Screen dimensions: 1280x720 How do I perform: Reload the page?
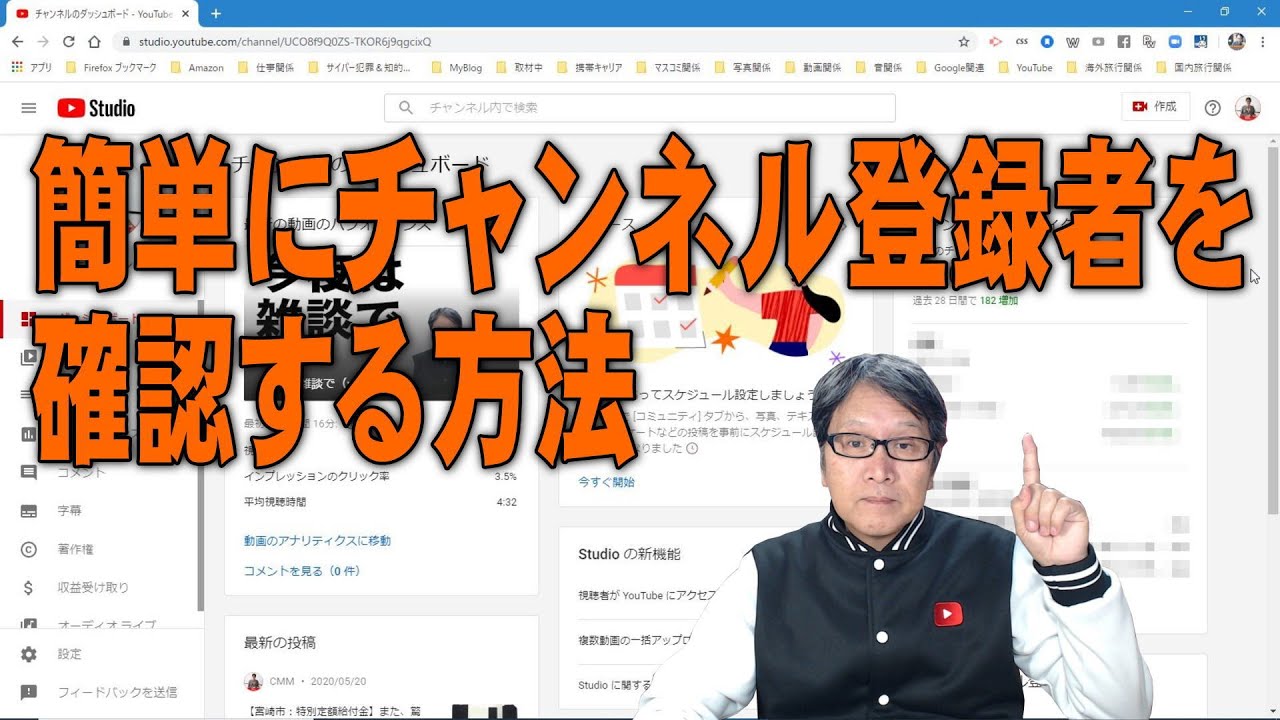69,42
